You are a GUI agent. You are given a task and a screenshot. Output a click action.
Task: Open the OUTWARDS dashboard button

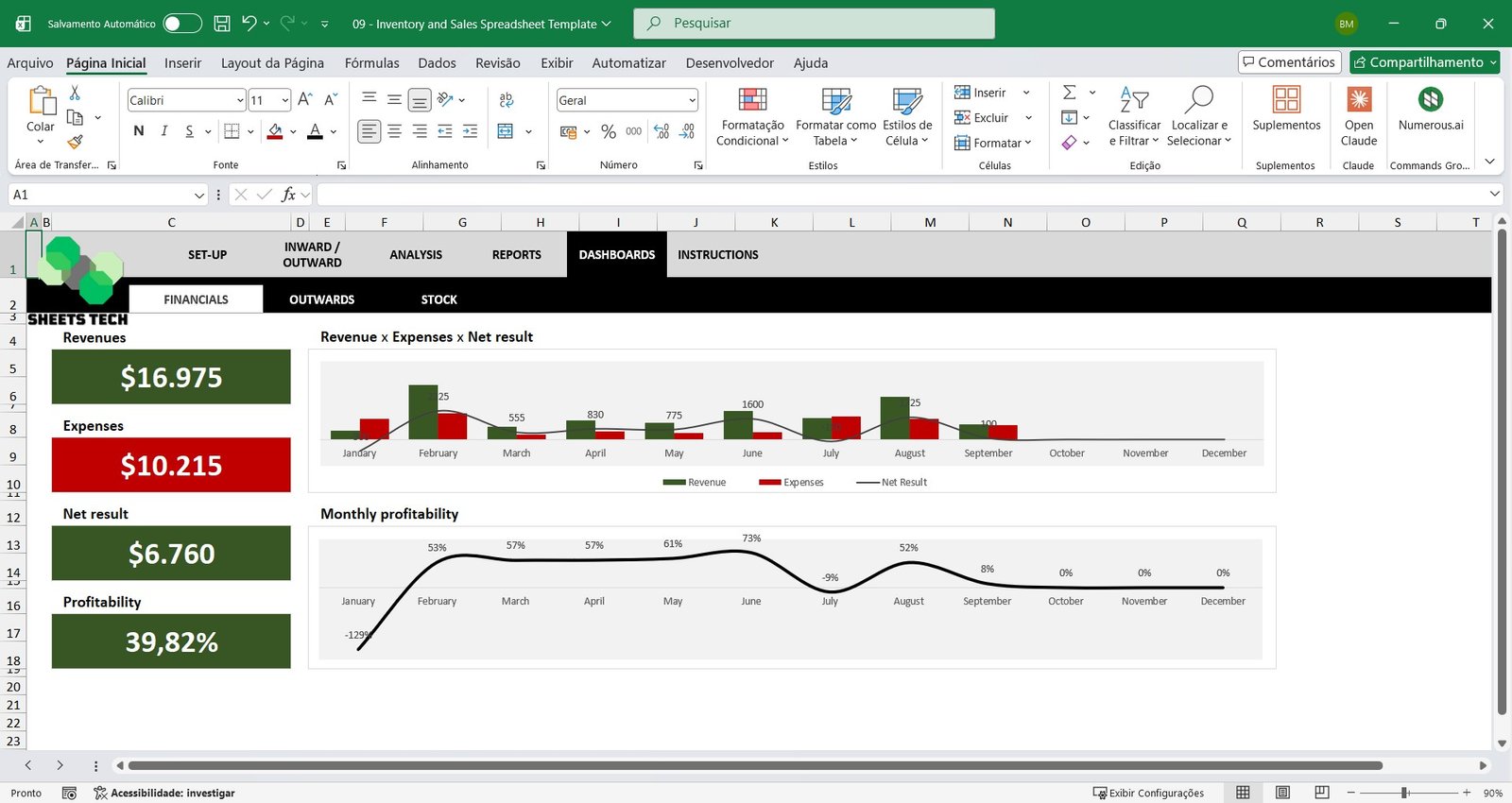pyautogui.click(x=322, y=299)
